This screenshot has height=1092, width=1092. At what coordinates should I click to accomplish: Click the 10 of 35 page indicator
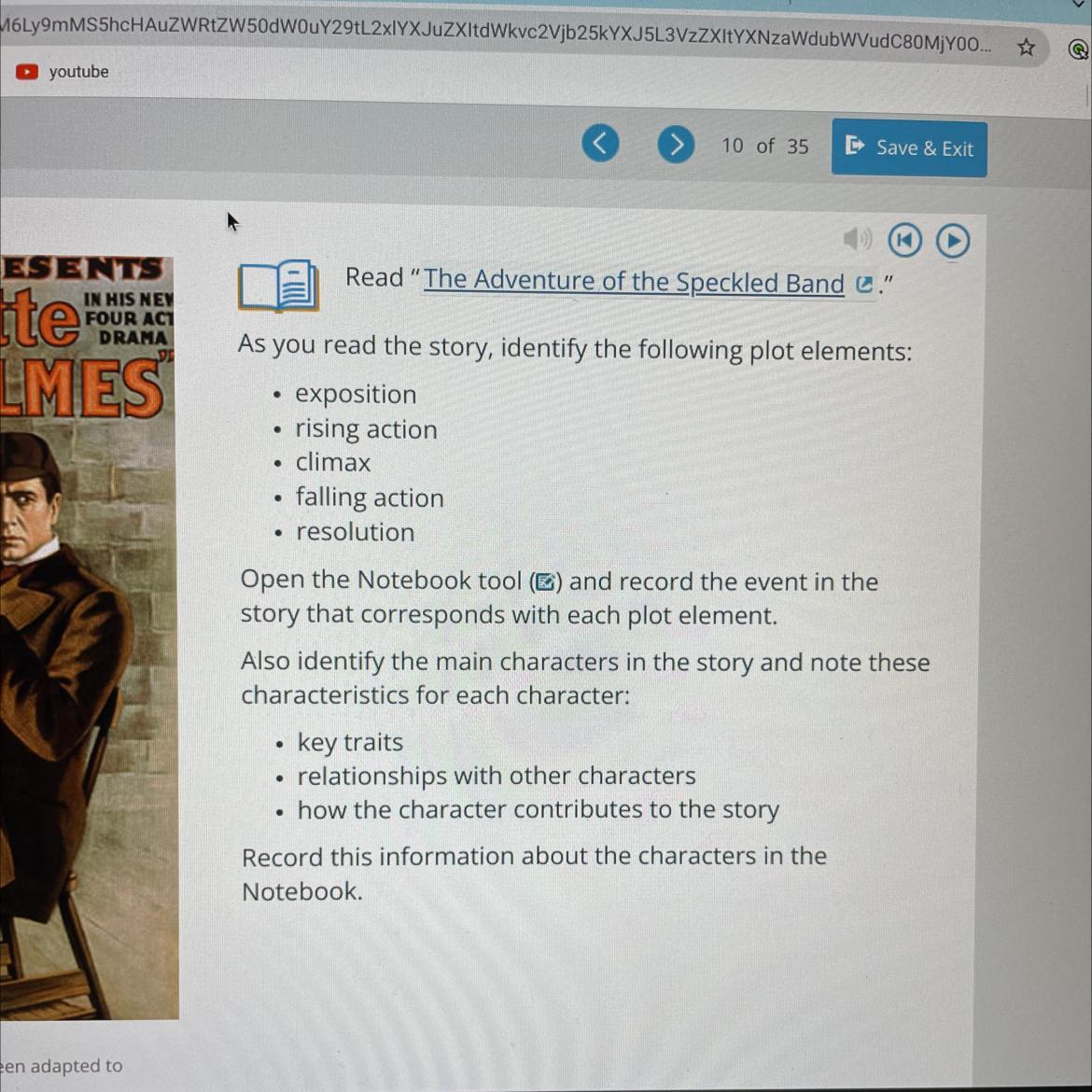point(764,147)
